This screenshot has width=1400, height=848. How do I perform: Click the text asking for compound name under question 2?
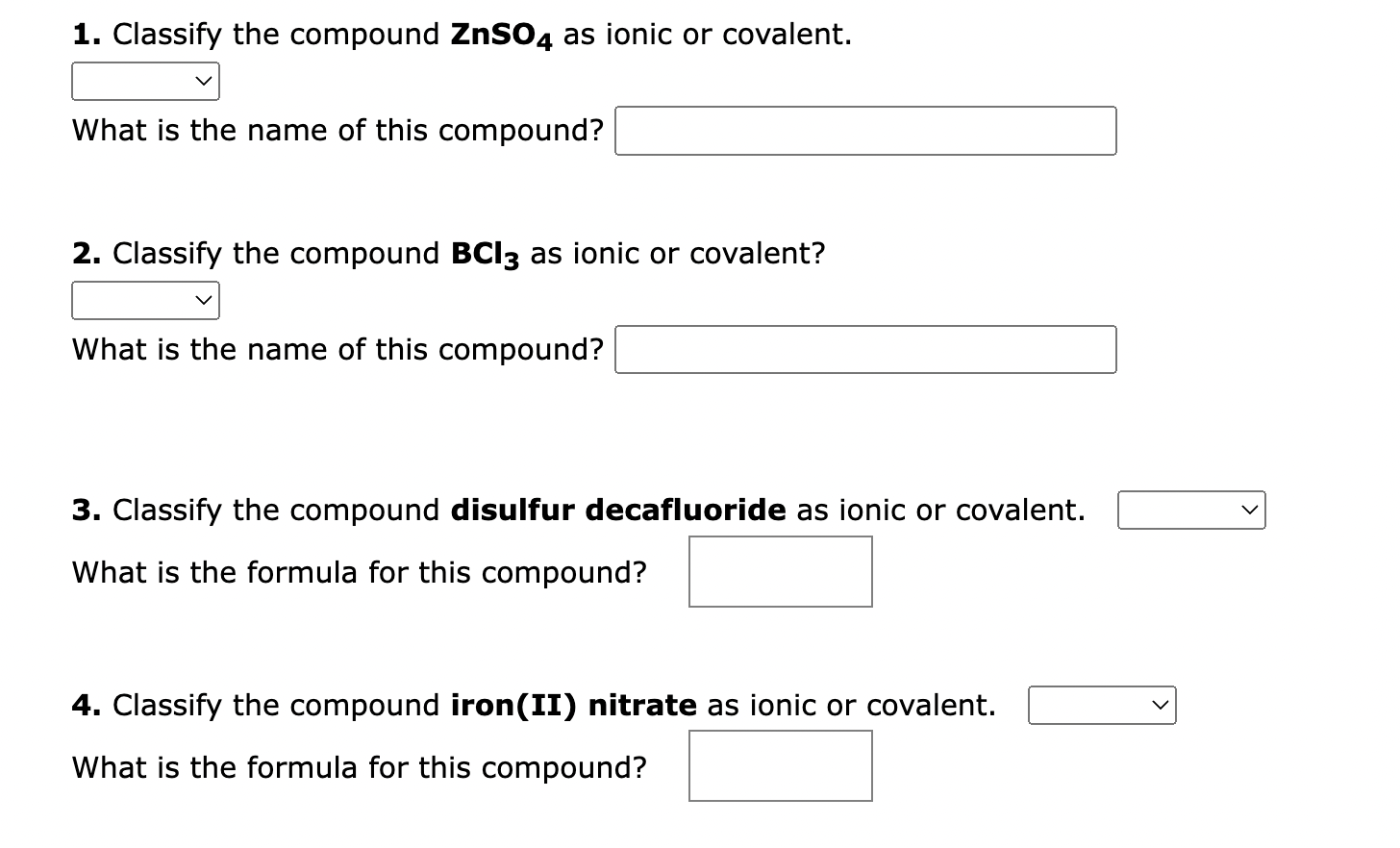[x=337, y=349]
